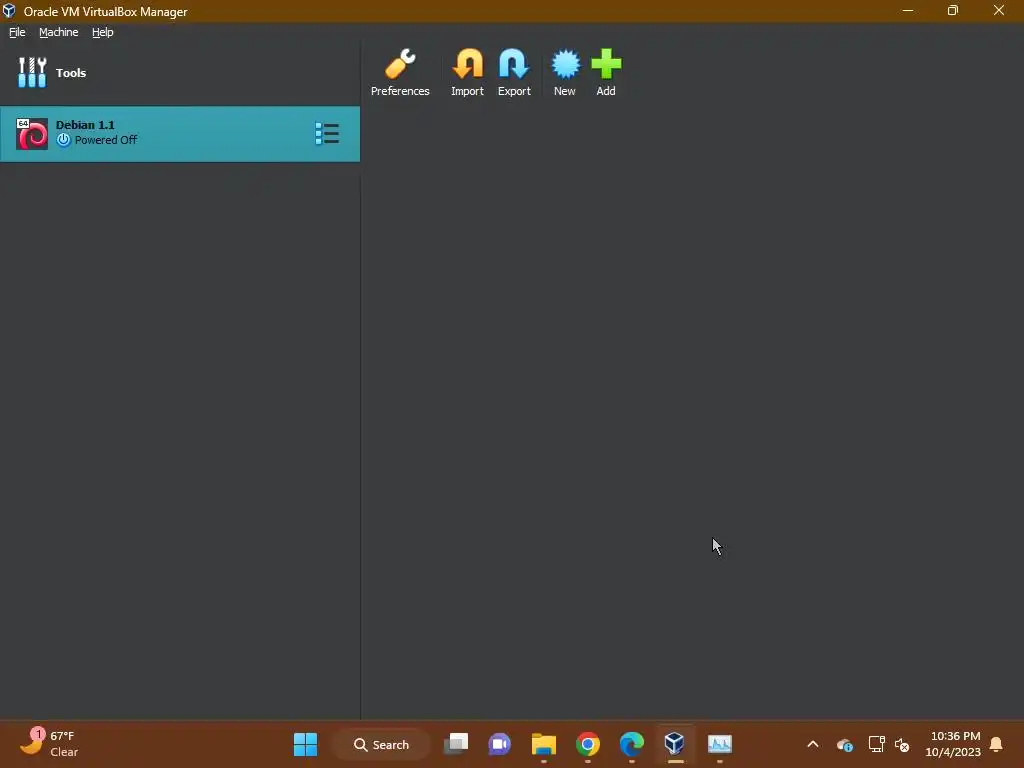1024x768 pixels.
Task: Open the notifications bell icon
Action: click(997, 744)
